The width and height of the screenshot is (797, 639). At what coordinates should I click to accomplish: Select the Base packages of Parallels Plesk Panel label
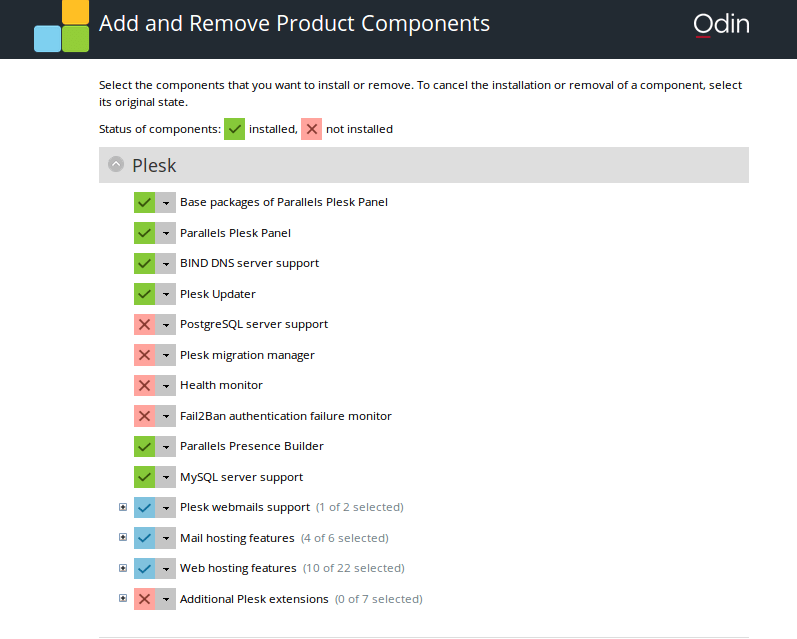tap(284, 202)
